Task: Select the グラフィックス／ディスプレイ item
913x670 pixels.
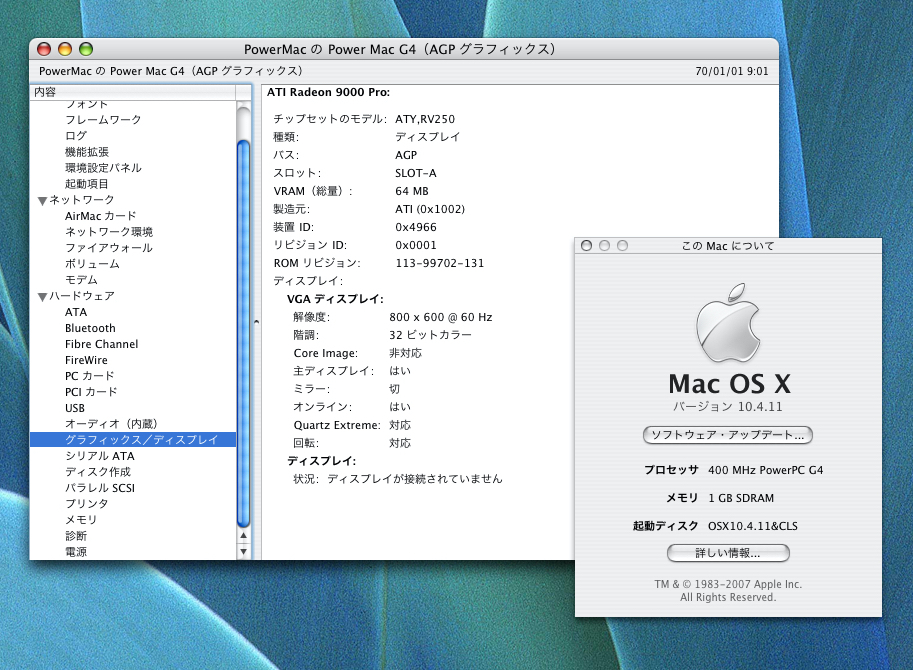Action: 141,440
